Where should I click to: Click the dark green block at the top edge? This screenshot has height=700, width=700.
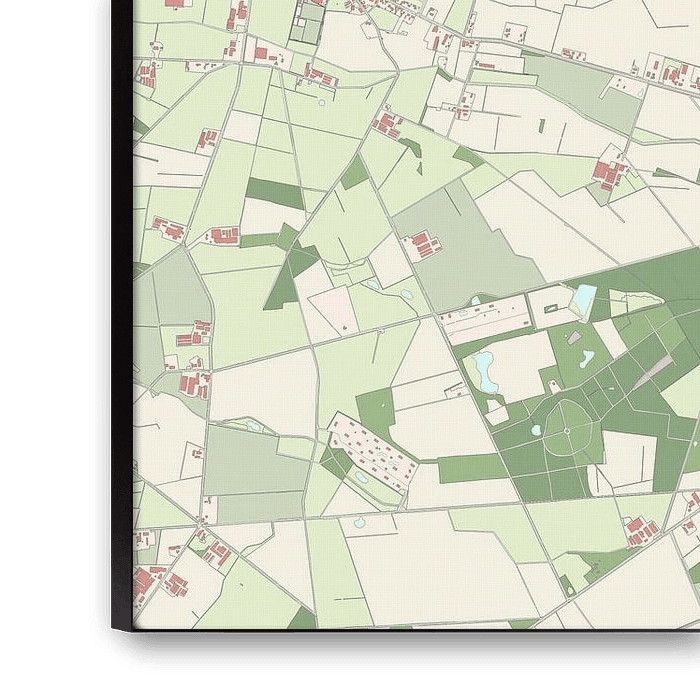click(x=308, y=24)
